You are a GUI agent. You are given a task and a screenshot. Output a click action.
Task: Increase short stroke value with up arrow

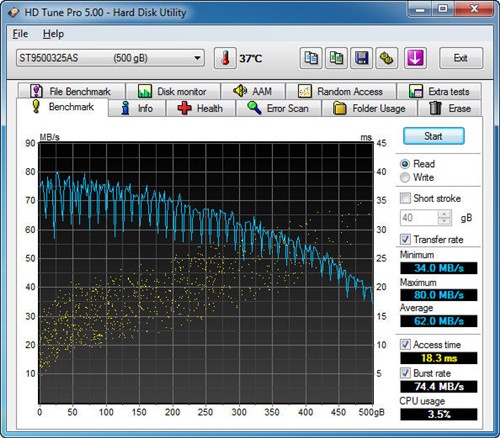[x=444, y=214]
